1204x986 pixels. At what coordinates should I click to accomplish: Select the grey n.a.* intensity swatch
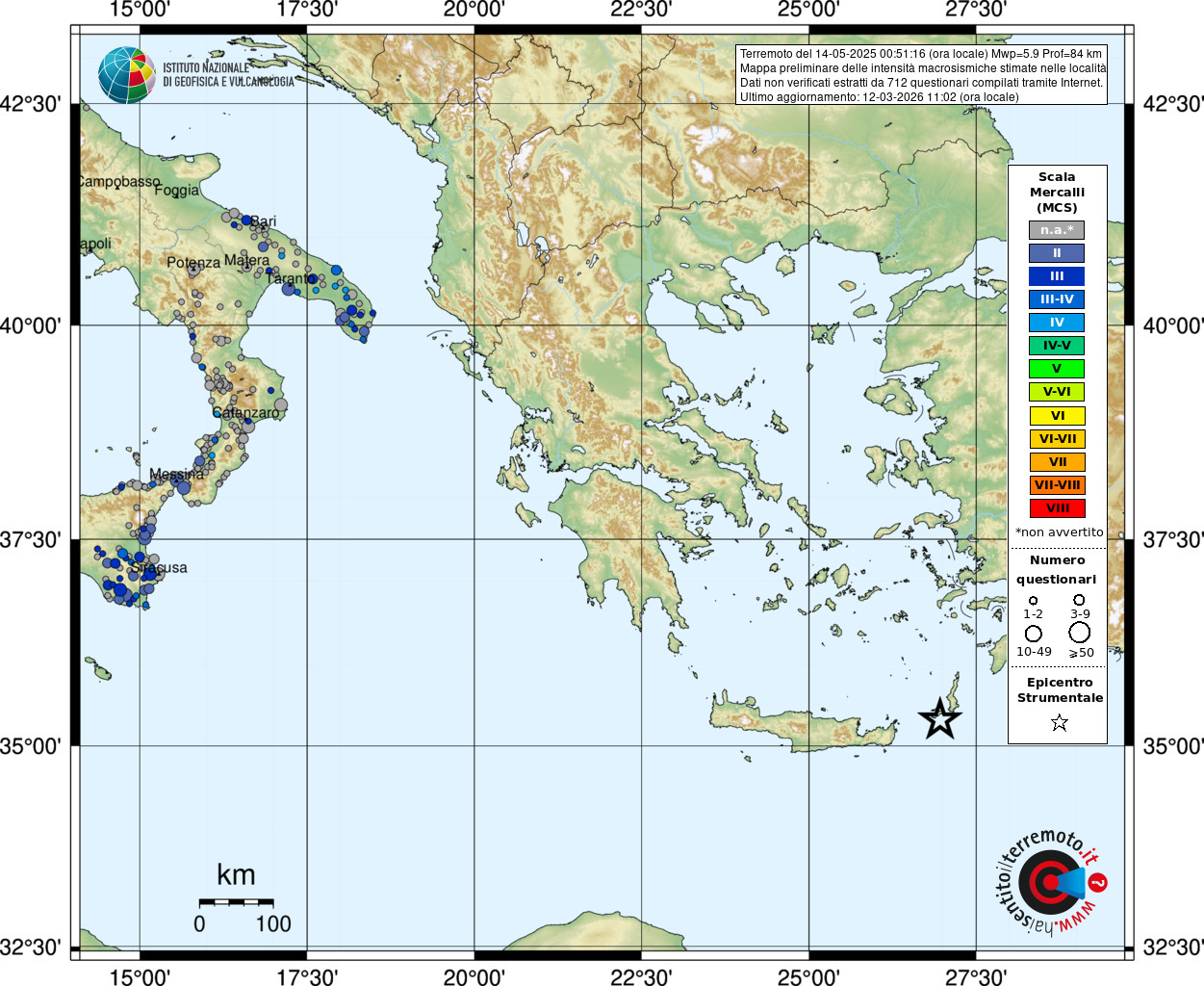1057,230
